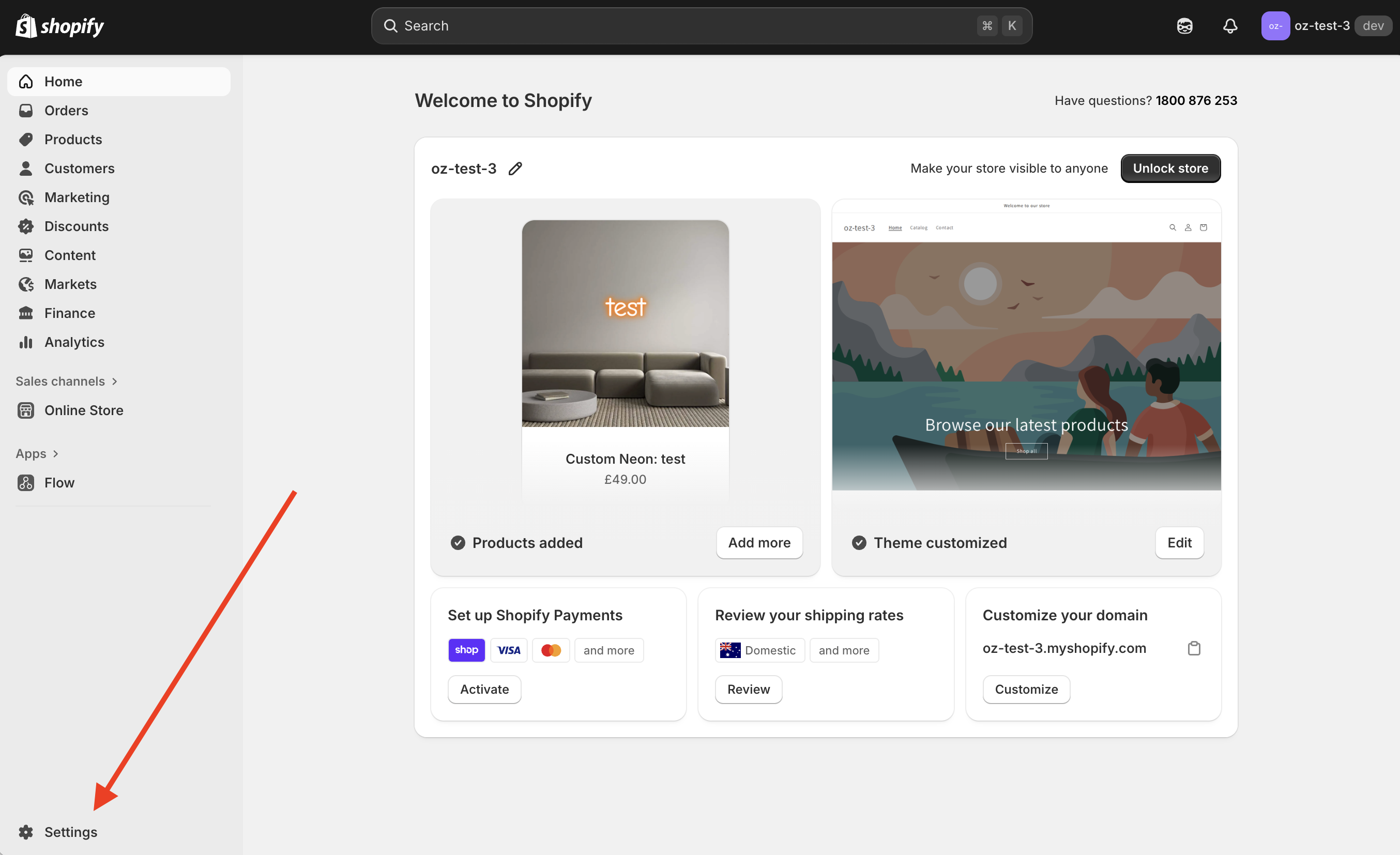Click the notifications bell icon
This screenshot has width=1400, height=855.
(x=1229, y=25)
